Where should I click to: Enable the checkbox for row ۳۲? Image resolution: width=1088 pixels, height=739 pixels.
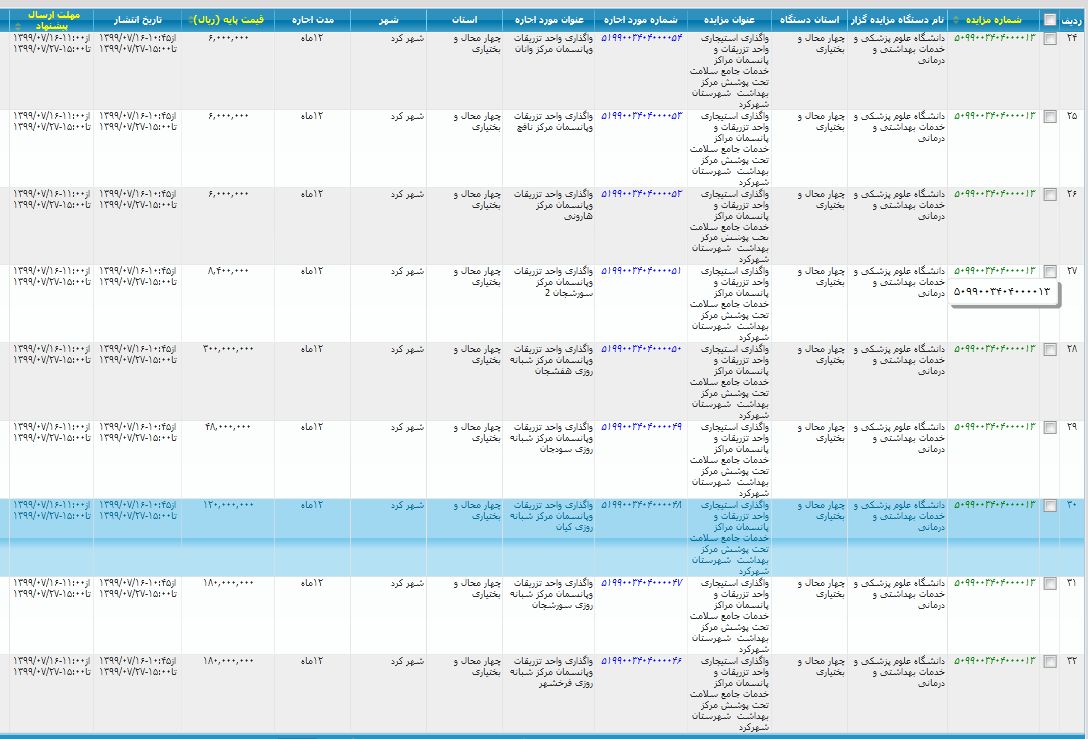pos(1049,662)
